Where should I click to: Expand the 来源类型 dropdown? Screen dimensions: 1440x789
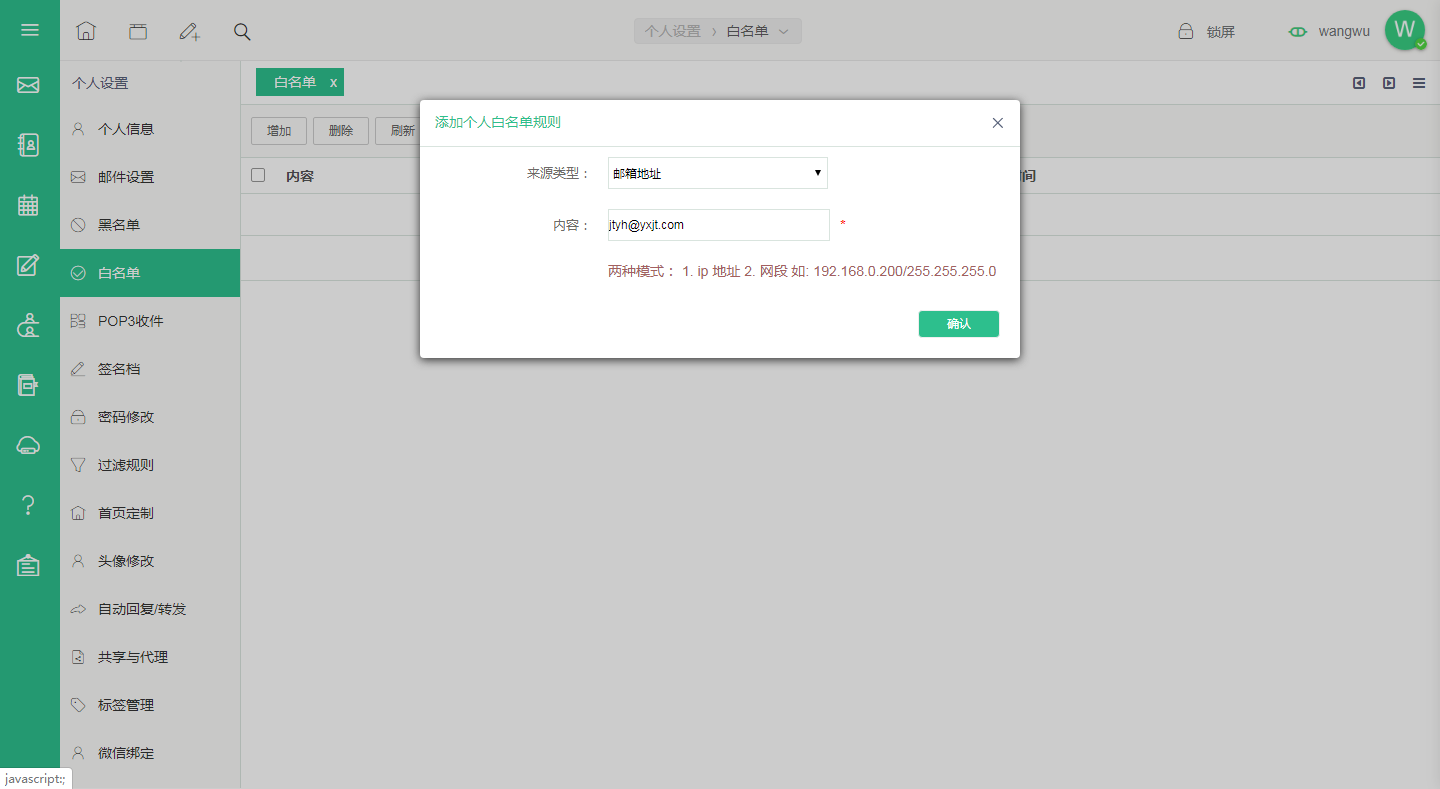(718, 173)
